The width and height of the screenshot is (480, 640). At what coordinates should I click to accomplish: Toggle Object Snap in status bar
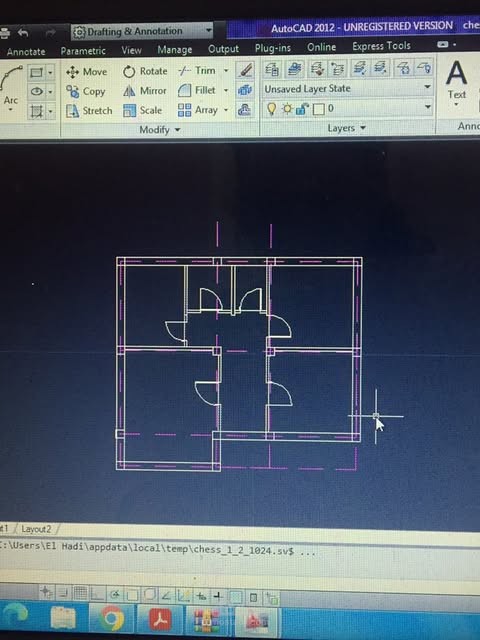point(132,596)
